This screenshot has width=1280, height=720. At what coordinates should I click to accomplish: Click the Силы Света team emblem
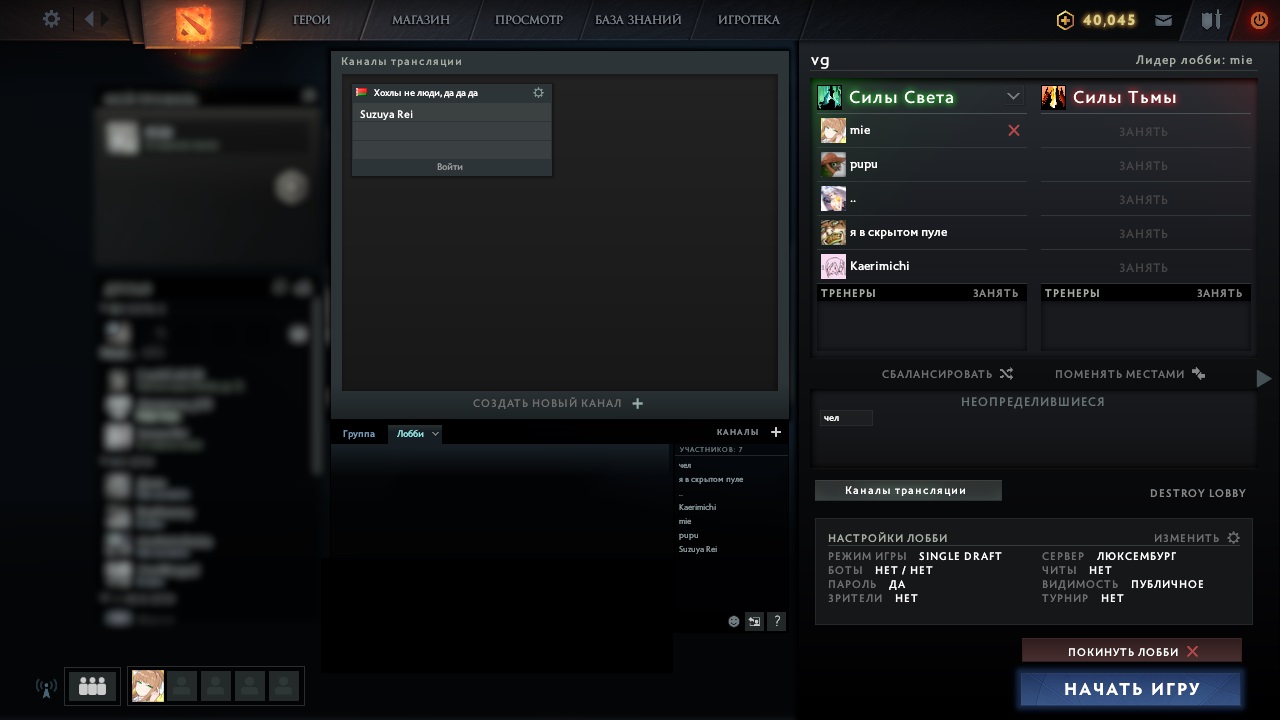click(x=830, y=97)
